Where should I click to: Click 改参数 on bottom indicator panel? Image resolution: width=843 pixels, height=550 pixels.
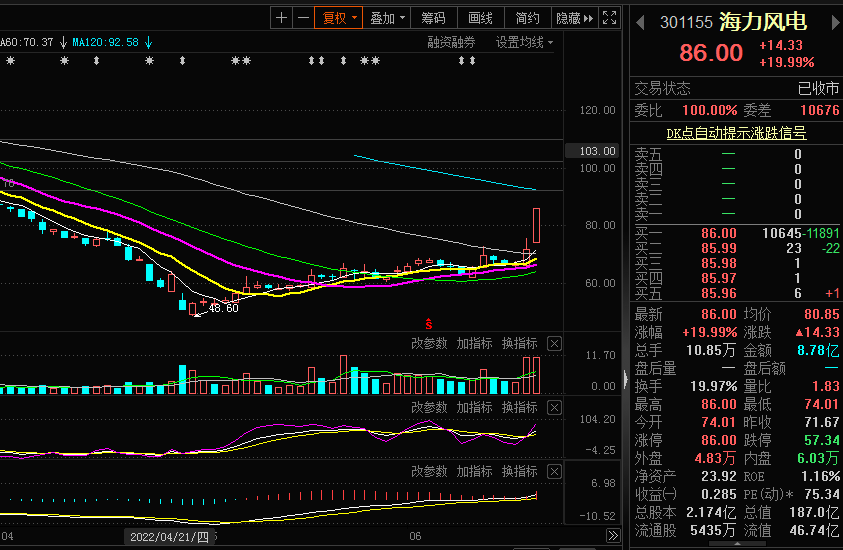click(x=429, y=472)
